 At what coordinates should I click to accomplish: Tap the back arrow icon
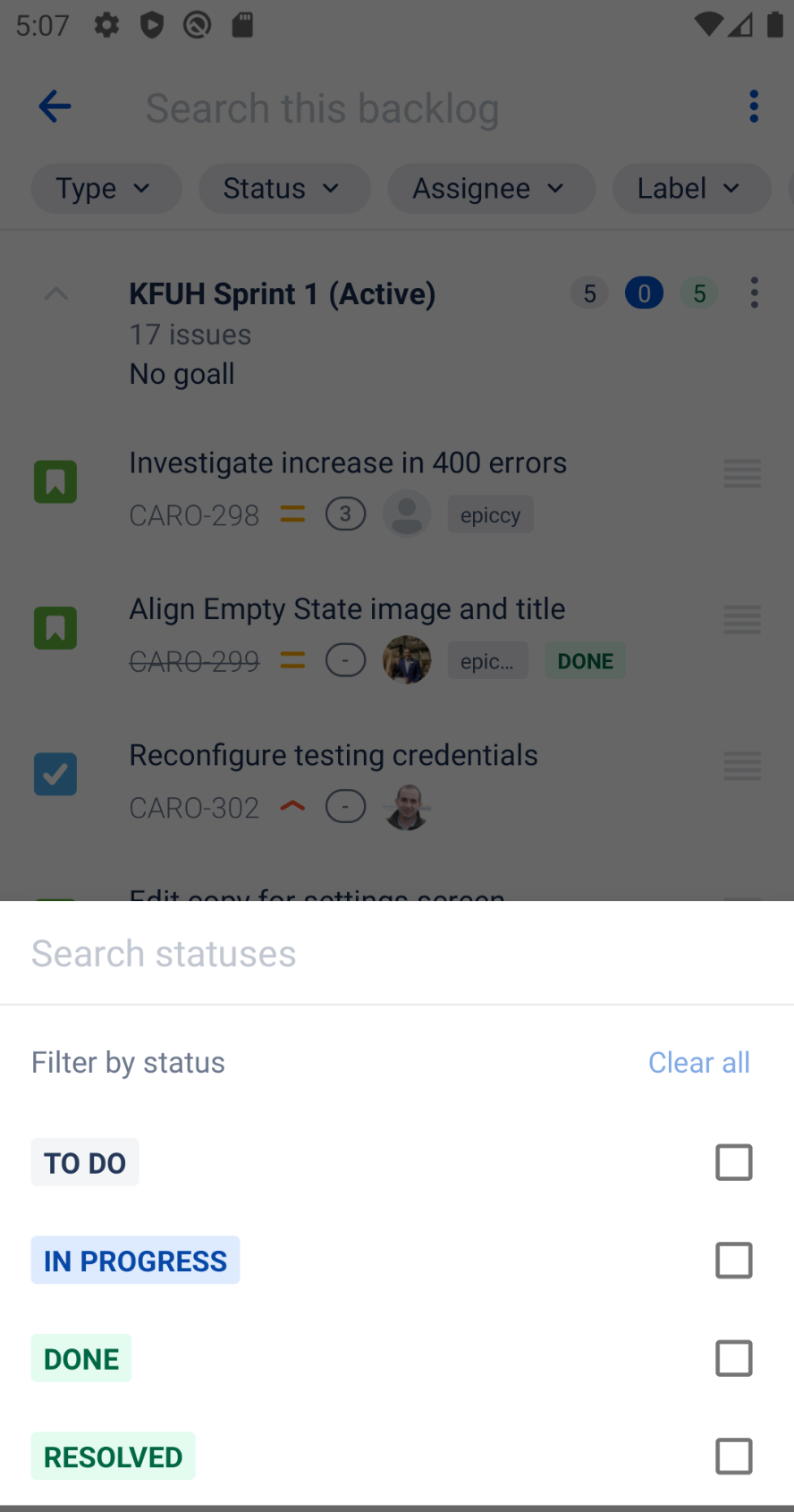coord(55,106)
